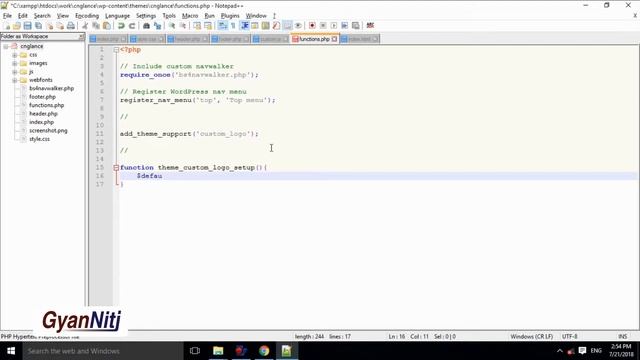Open header.php in the workspace tree
640x360 pixels.
click(43, 114)
